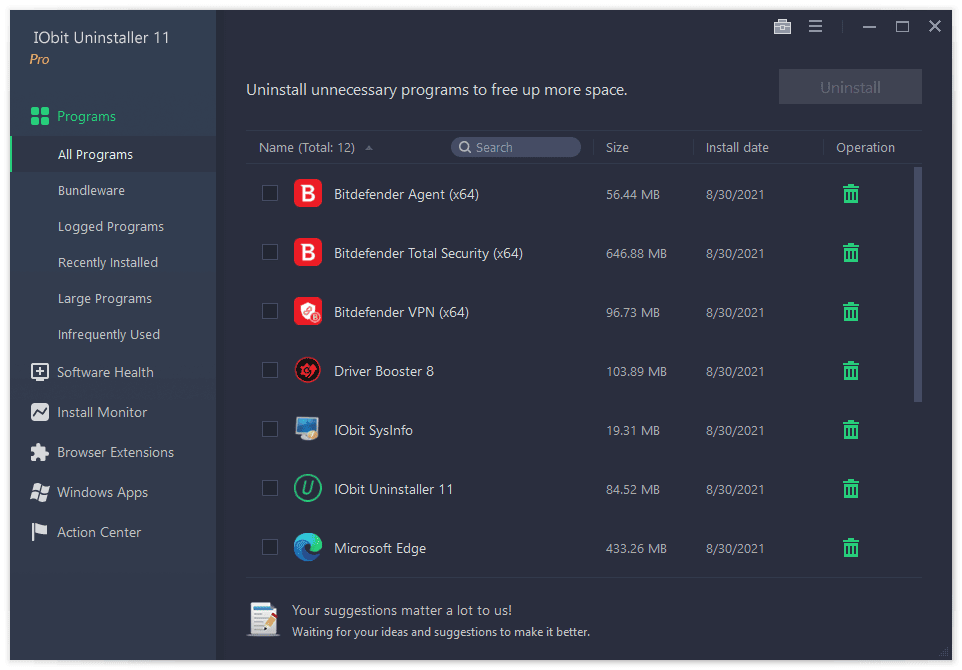Click the Windows Apps flag icon
Viewport: 962px width, 670px height.
point(40,492)
